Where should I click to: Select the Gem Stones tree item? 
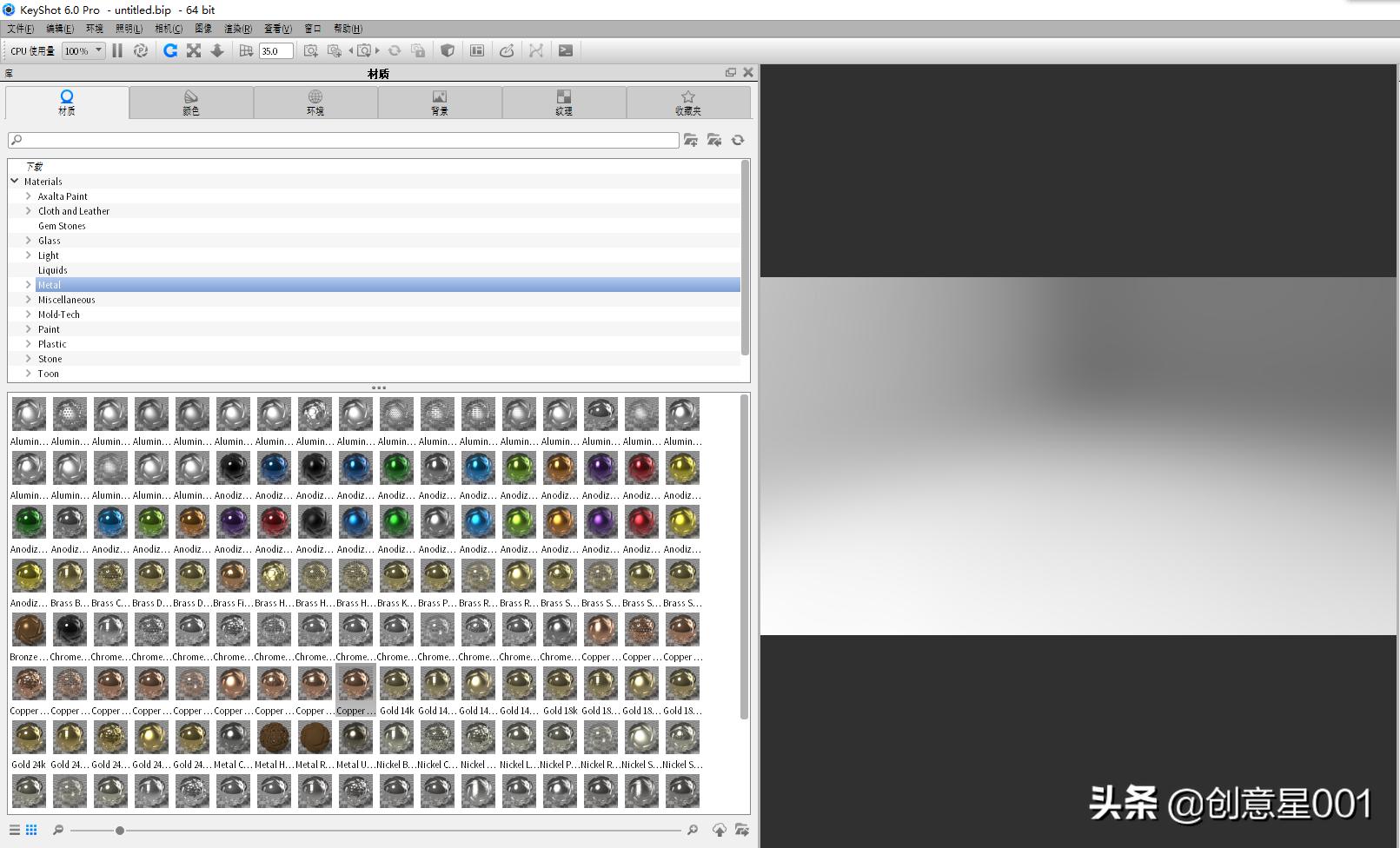click(62, 226)
